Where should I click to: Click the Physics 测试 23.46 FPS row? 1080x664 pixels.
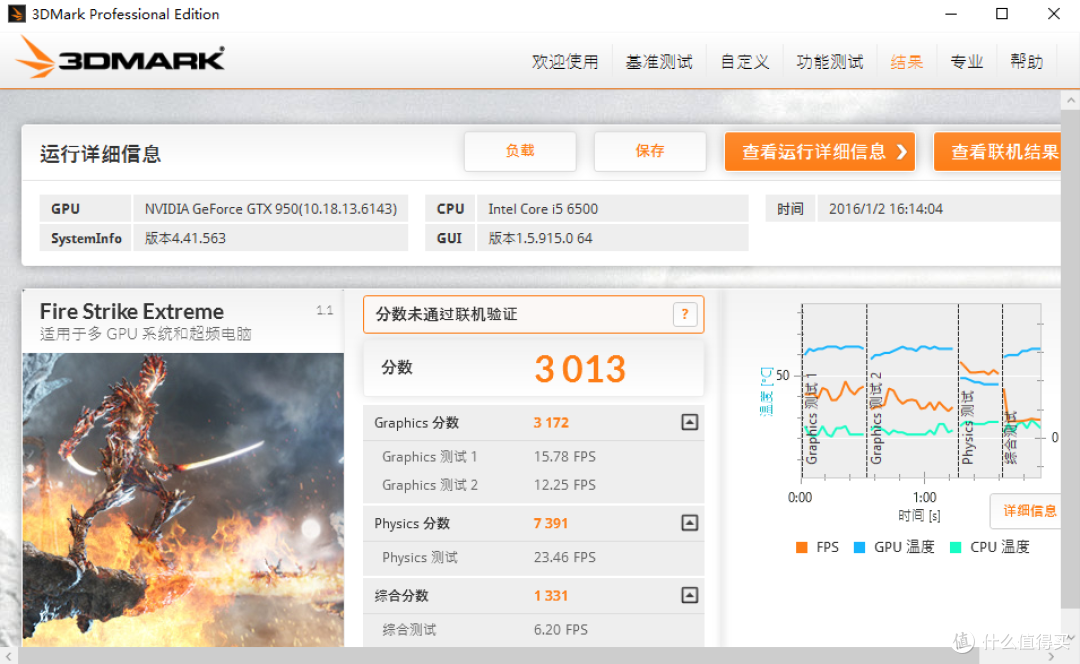pyautogui.click(x=533, y=557)
